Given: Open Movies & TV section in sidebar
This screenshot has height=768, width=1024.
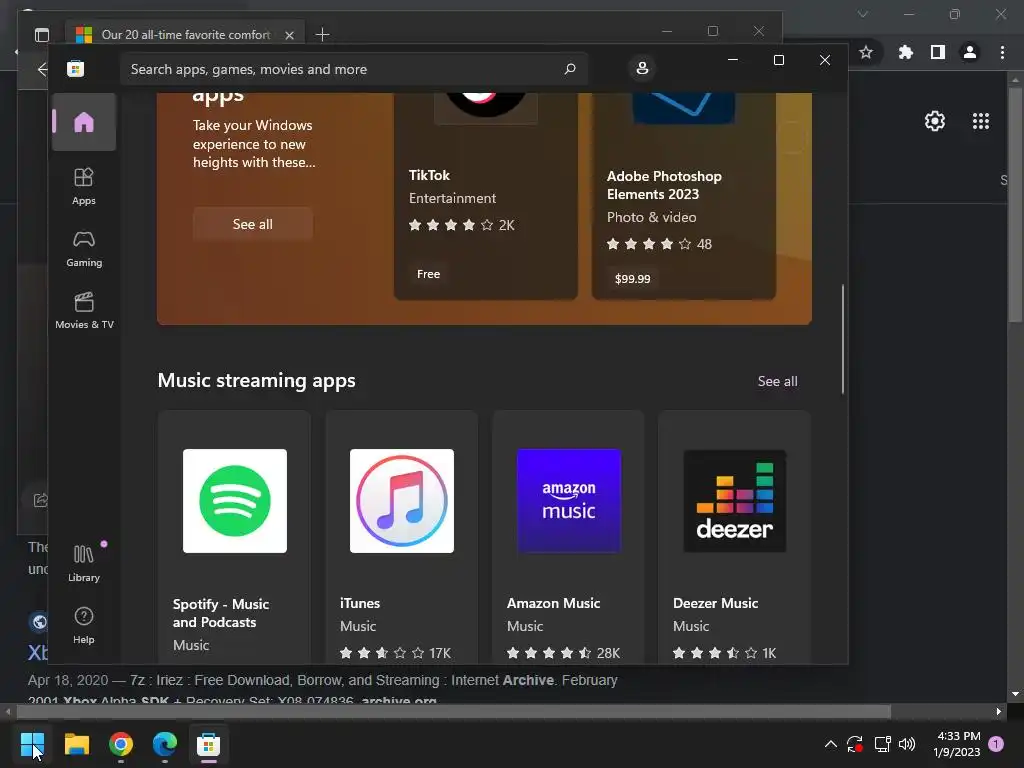Looking at the screenshot, I should [x=84, y=310].
